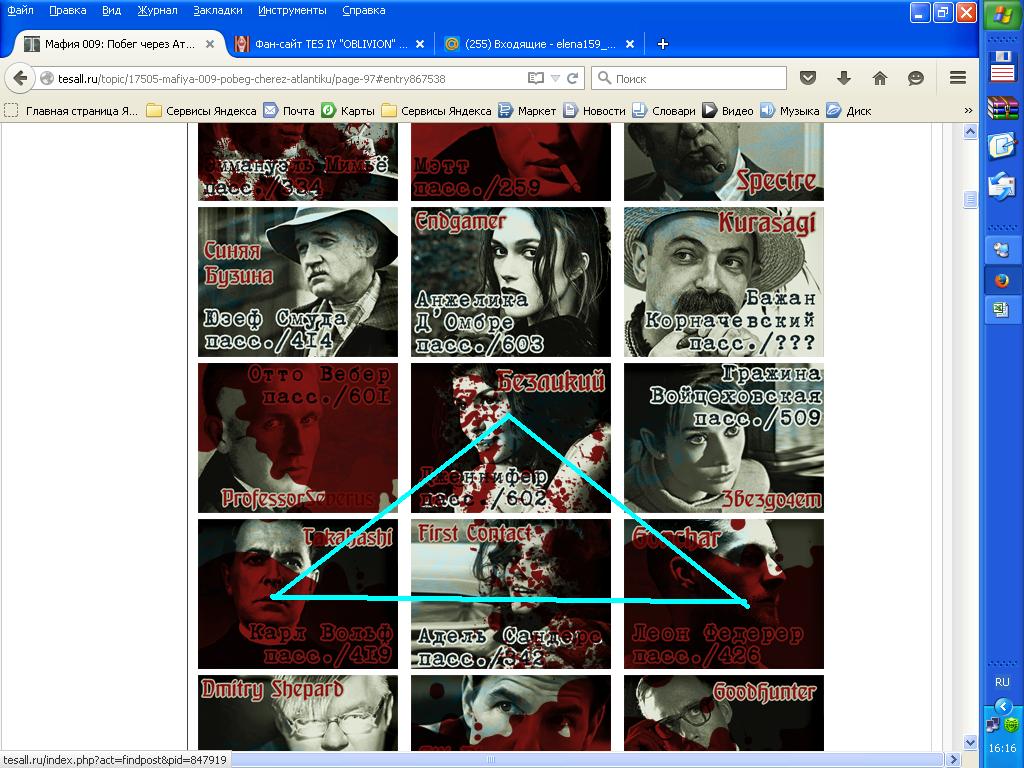Open the Spectre card
The width and height of the screenshot is (1024, 768).
pyautogui.click(x=724, y=162)
